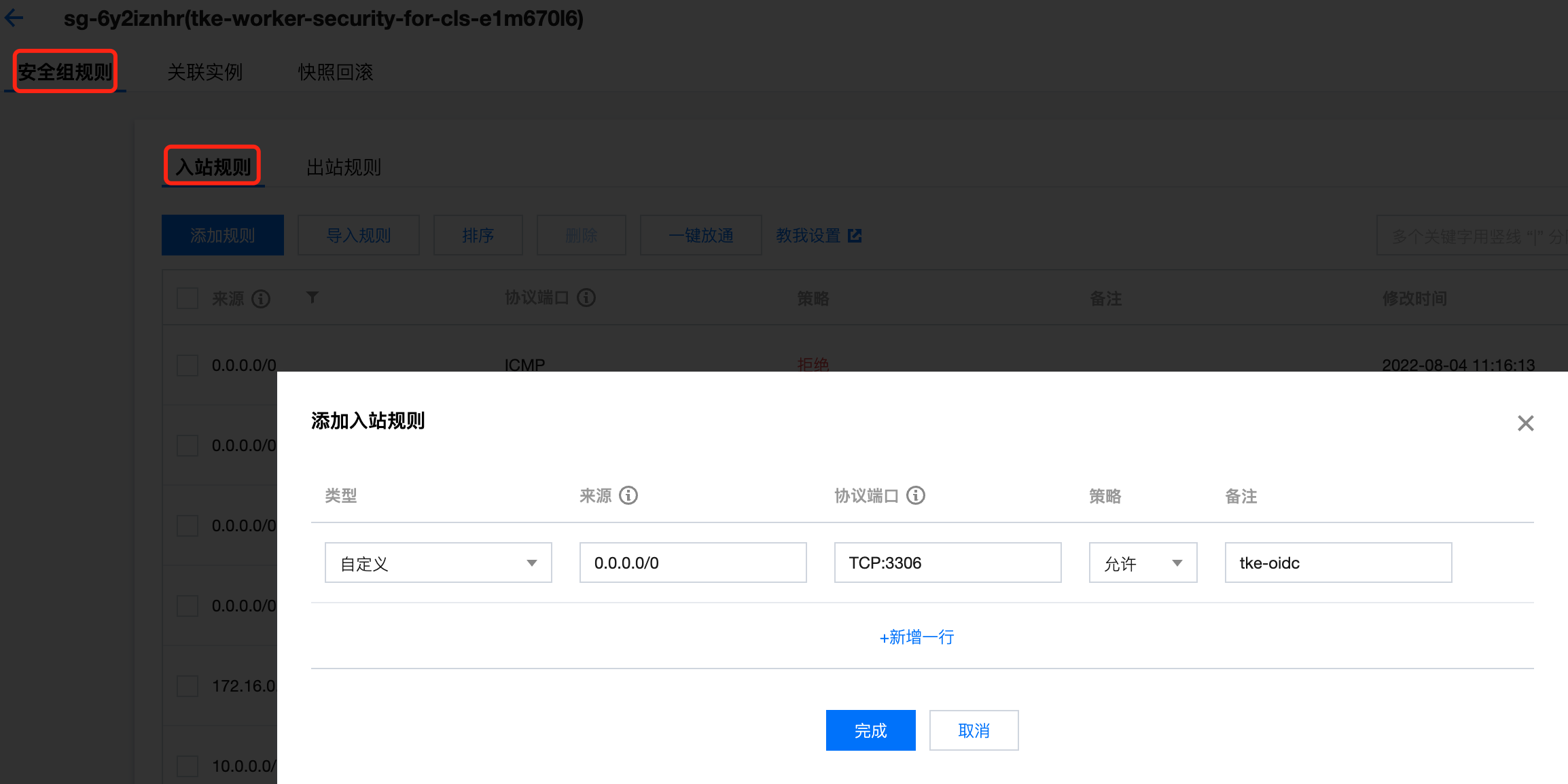The width and height of the screenshot is (1568, 784).
Task: Click source filter funnel icon
Action: click(x=312, y=297)
